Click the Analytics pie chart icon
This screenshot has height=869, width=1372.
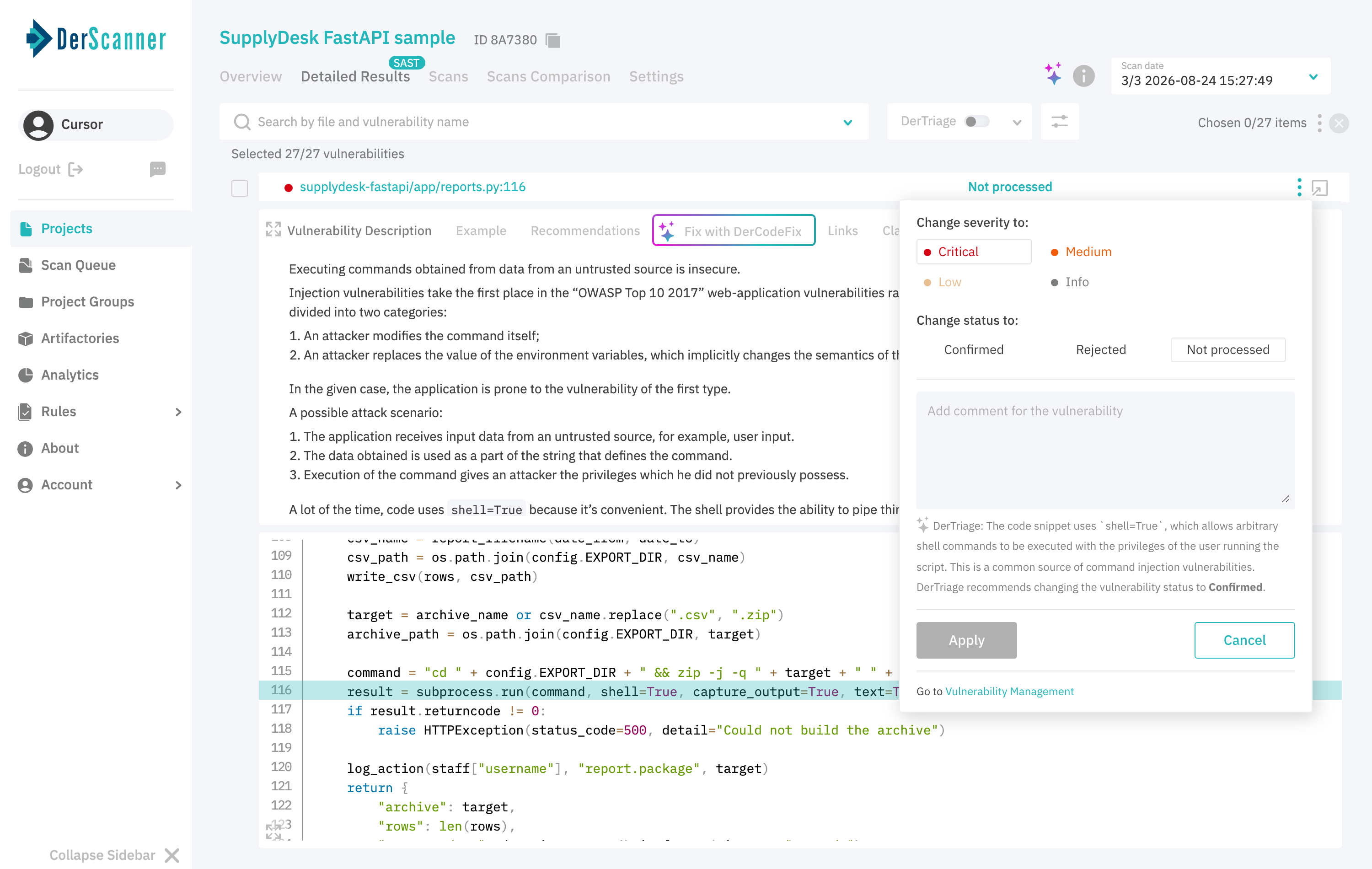26,375
